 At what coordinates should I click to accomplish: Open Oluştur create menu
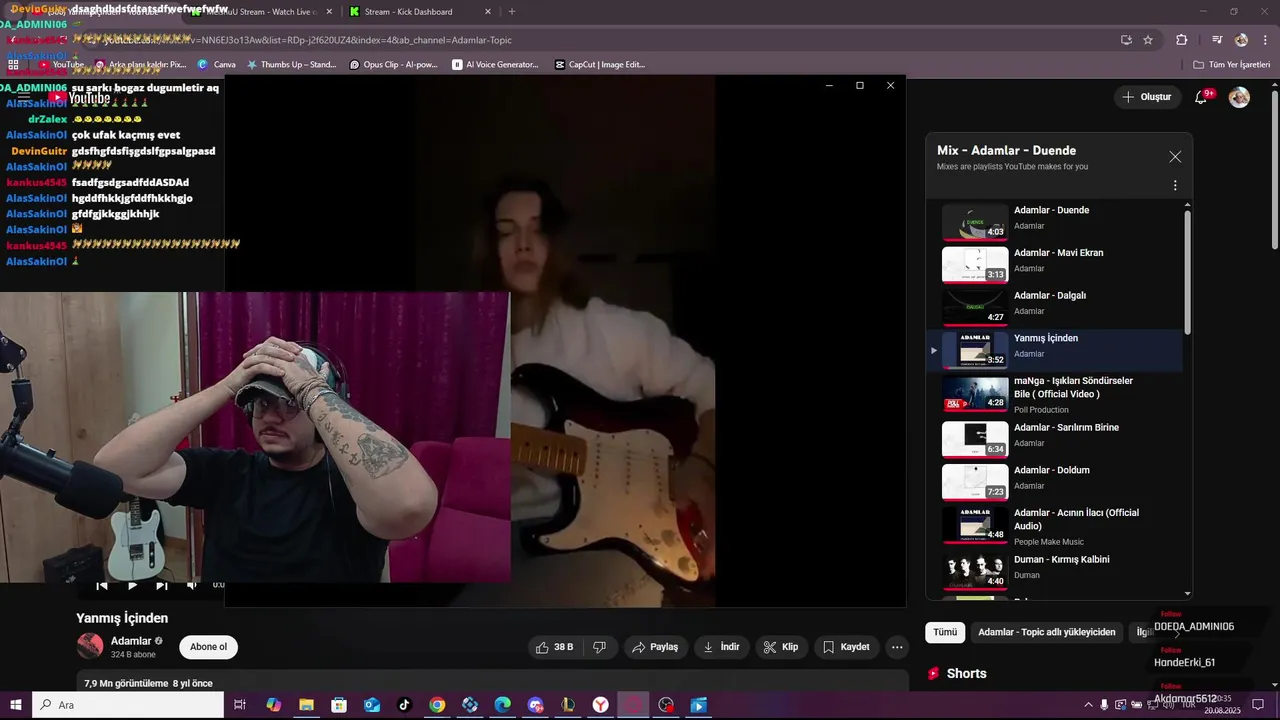[x=1146, y=97]
